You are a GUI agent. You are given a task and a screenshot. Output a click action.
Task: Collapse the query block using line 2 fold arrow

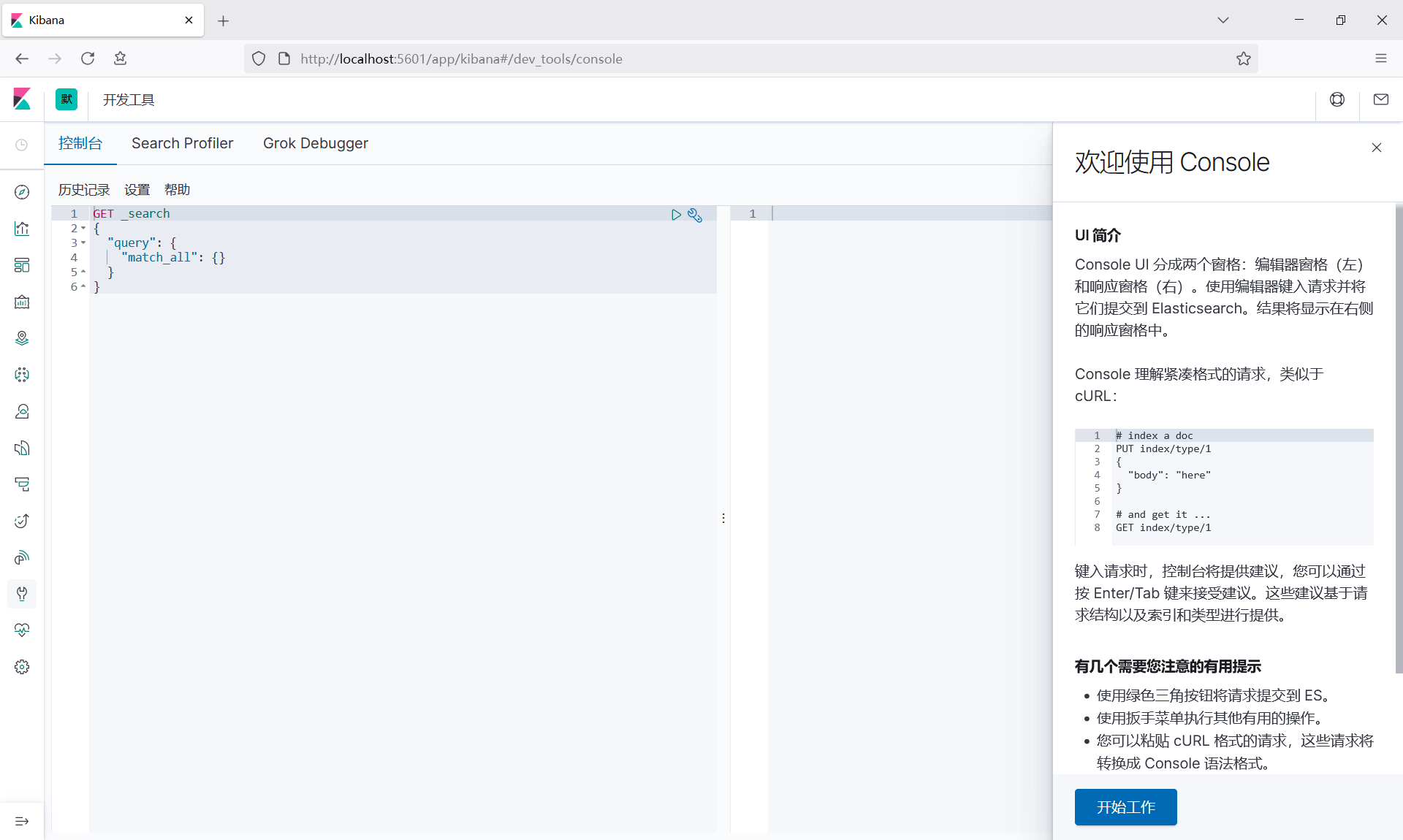83,228
